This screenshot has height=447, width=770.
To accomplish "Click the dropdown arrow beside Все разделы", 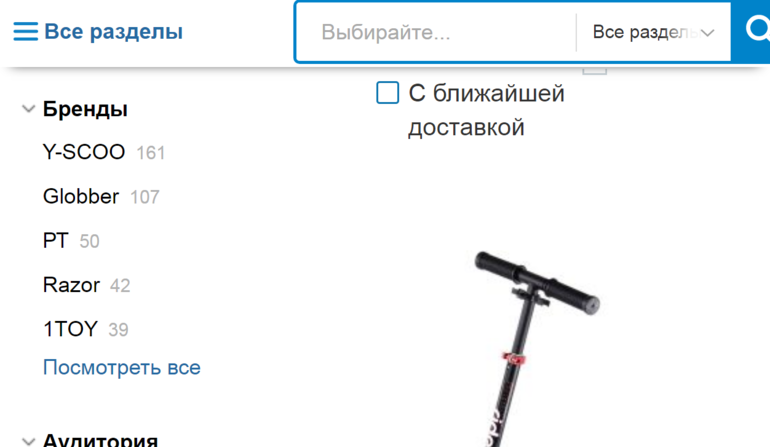I will pyautogui.click(x=707, y=33).
